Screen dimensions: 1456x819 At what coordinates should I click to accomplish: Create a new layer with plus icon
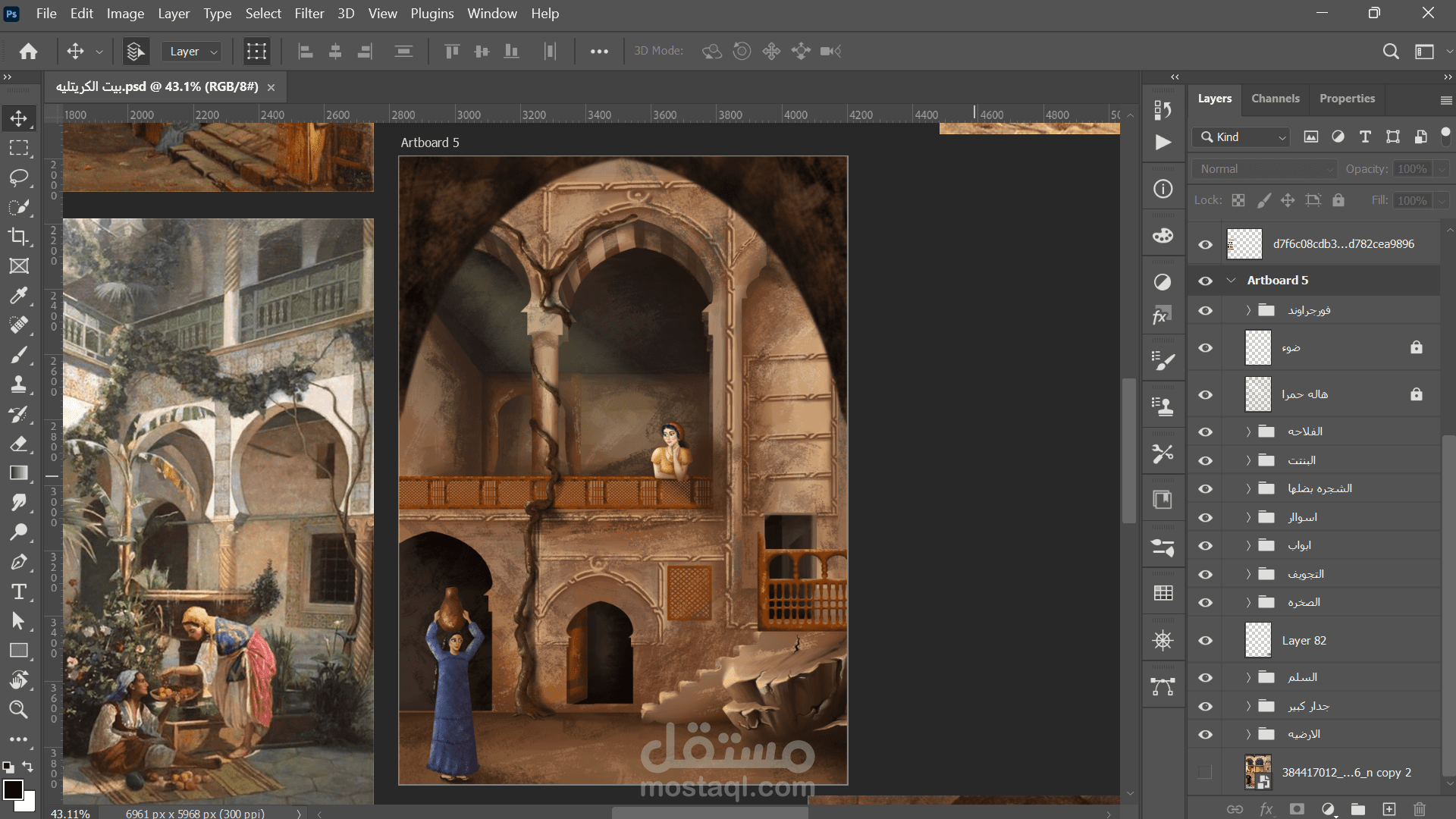tap(1389, 809)
